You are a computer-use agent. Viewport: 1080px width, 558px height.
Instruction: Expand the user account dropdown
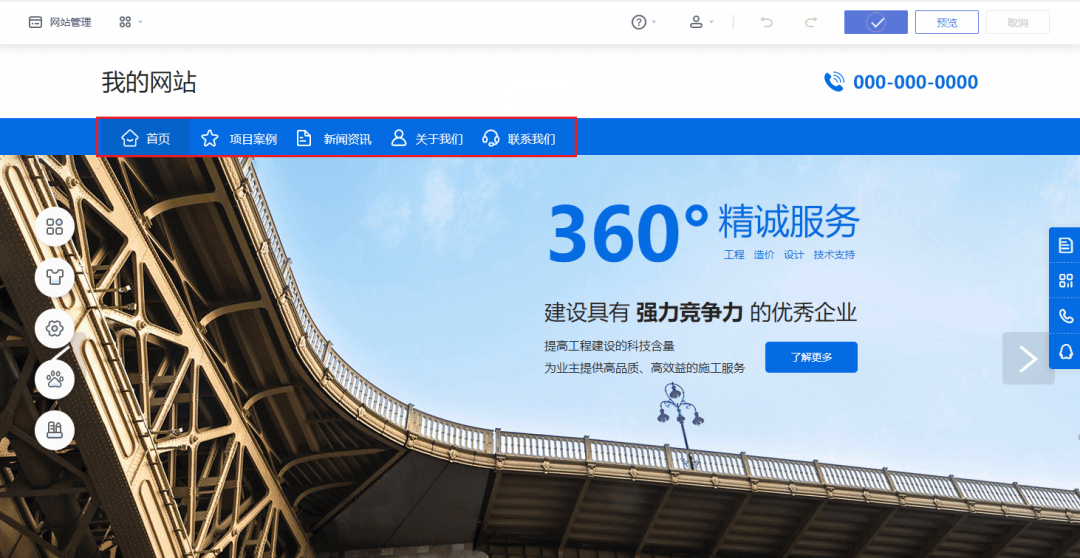click(x=701, y=22)
